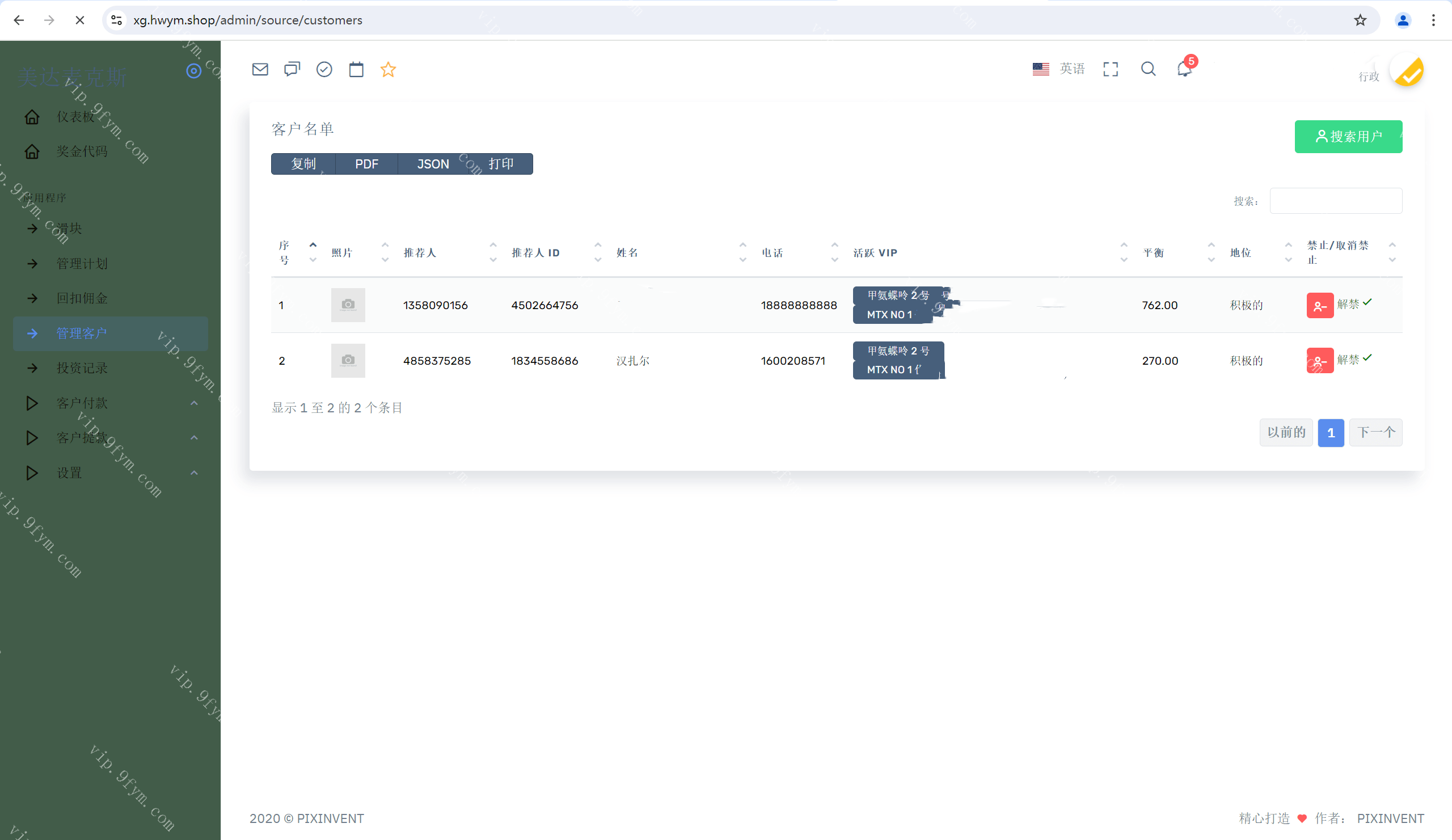Click the chat bubbles icon
The image size is (1452, 840).
coord(292,70)
